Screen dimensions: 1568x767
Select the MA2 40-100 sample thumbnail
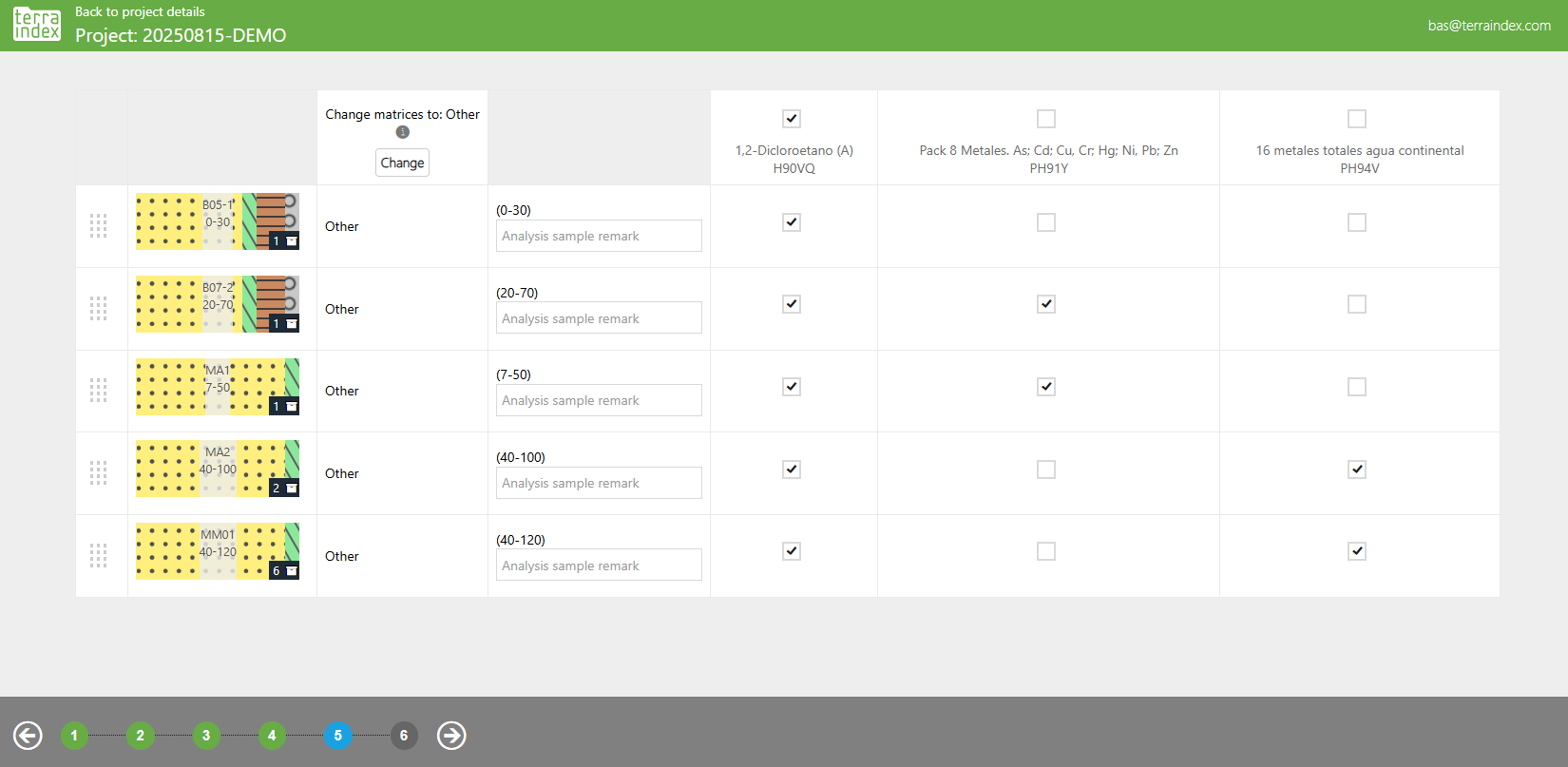(217, 469)
